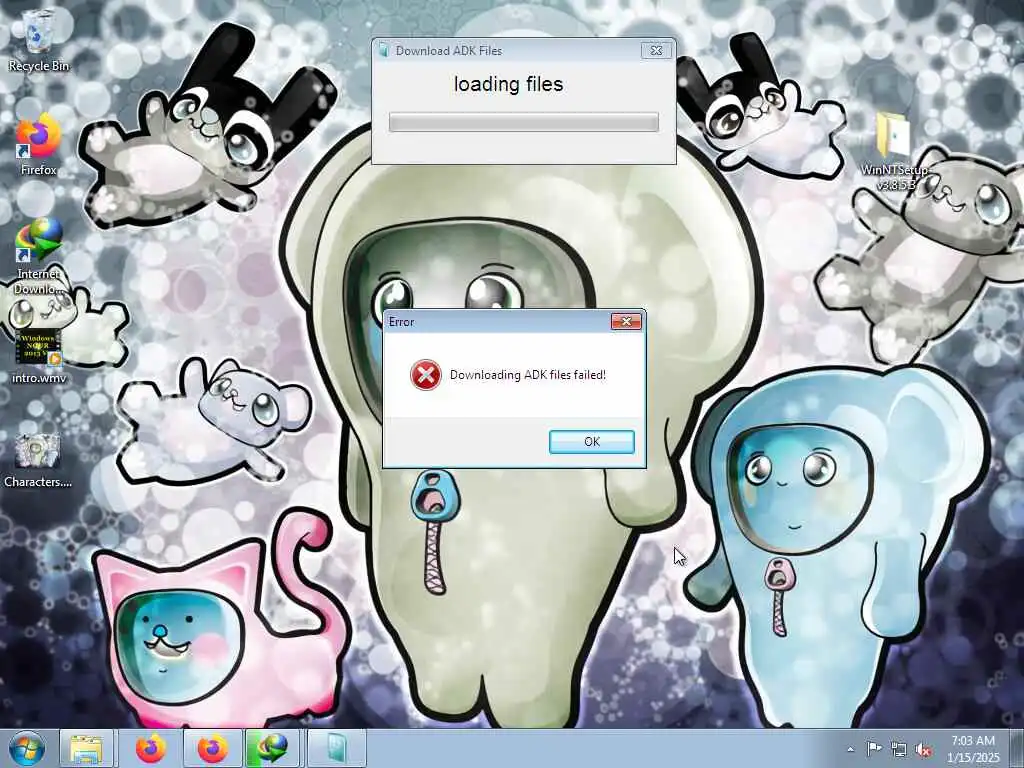Show hidden tray icons arrow
The height and width of the screenshot is (768, 1024).
[850, 749]
